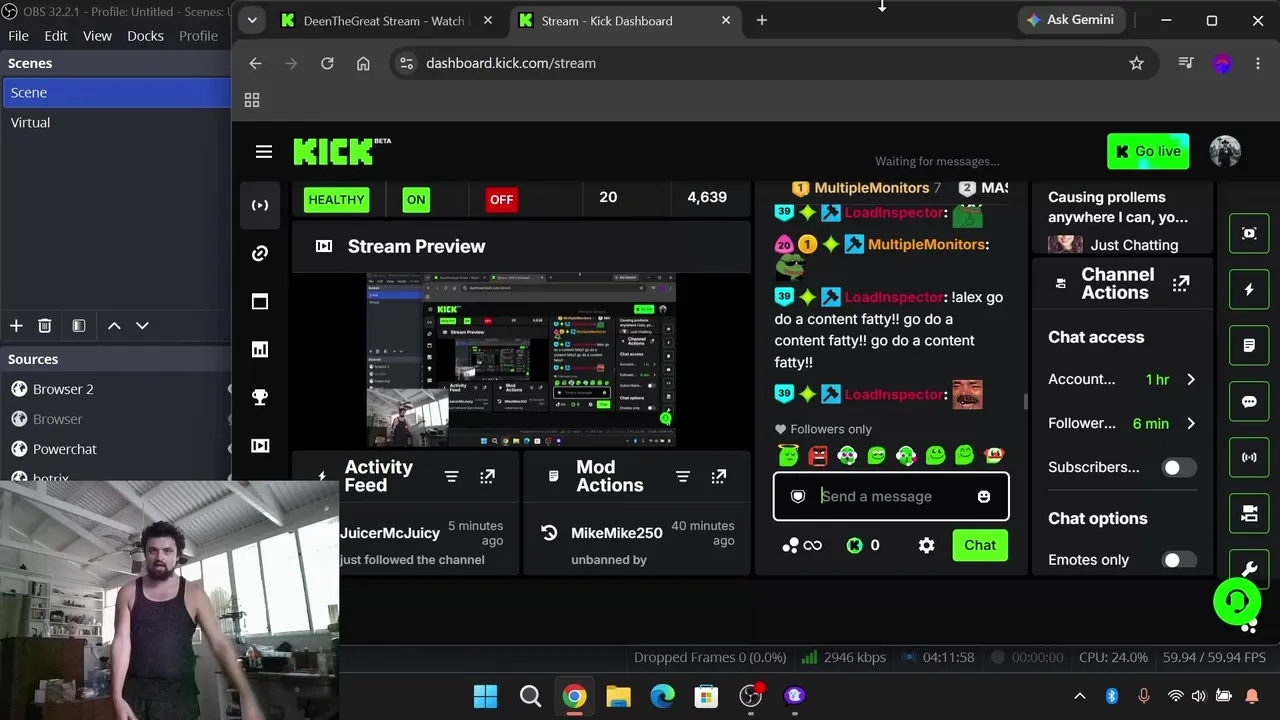
Task: Open the bar chart analytics icon in the sidebar
Action: 260,349
